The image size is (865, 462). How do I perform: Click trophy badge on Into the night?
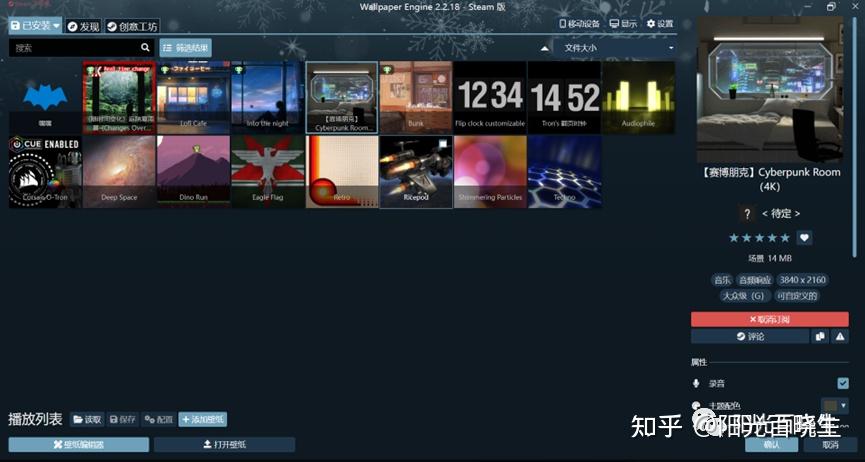[x=238, y=70]
